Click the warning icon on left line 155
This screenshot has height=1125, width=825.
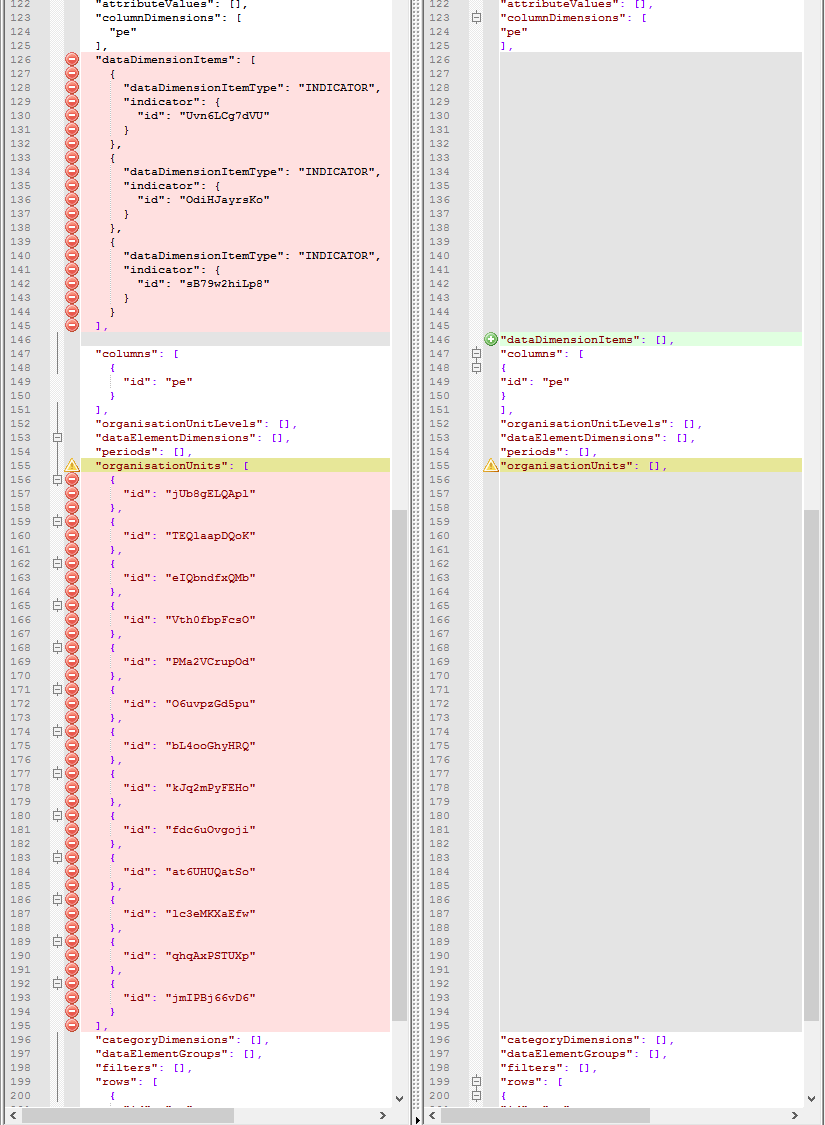pos(72,466)
